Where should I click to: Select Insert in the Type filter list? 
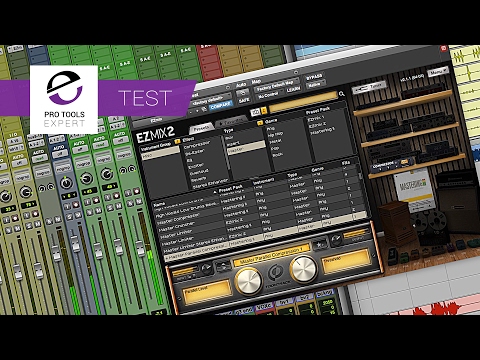pyautogui.click(x=233, y=143)
